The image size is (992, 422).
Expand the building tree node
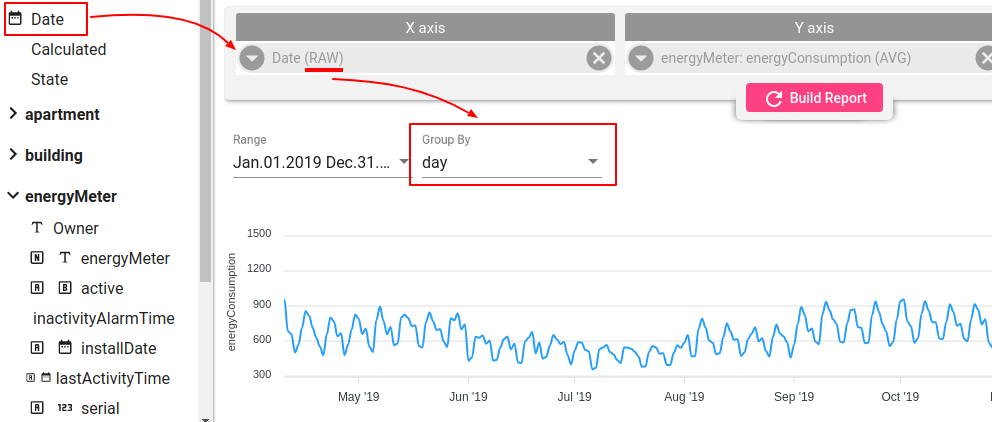point(13,155)
